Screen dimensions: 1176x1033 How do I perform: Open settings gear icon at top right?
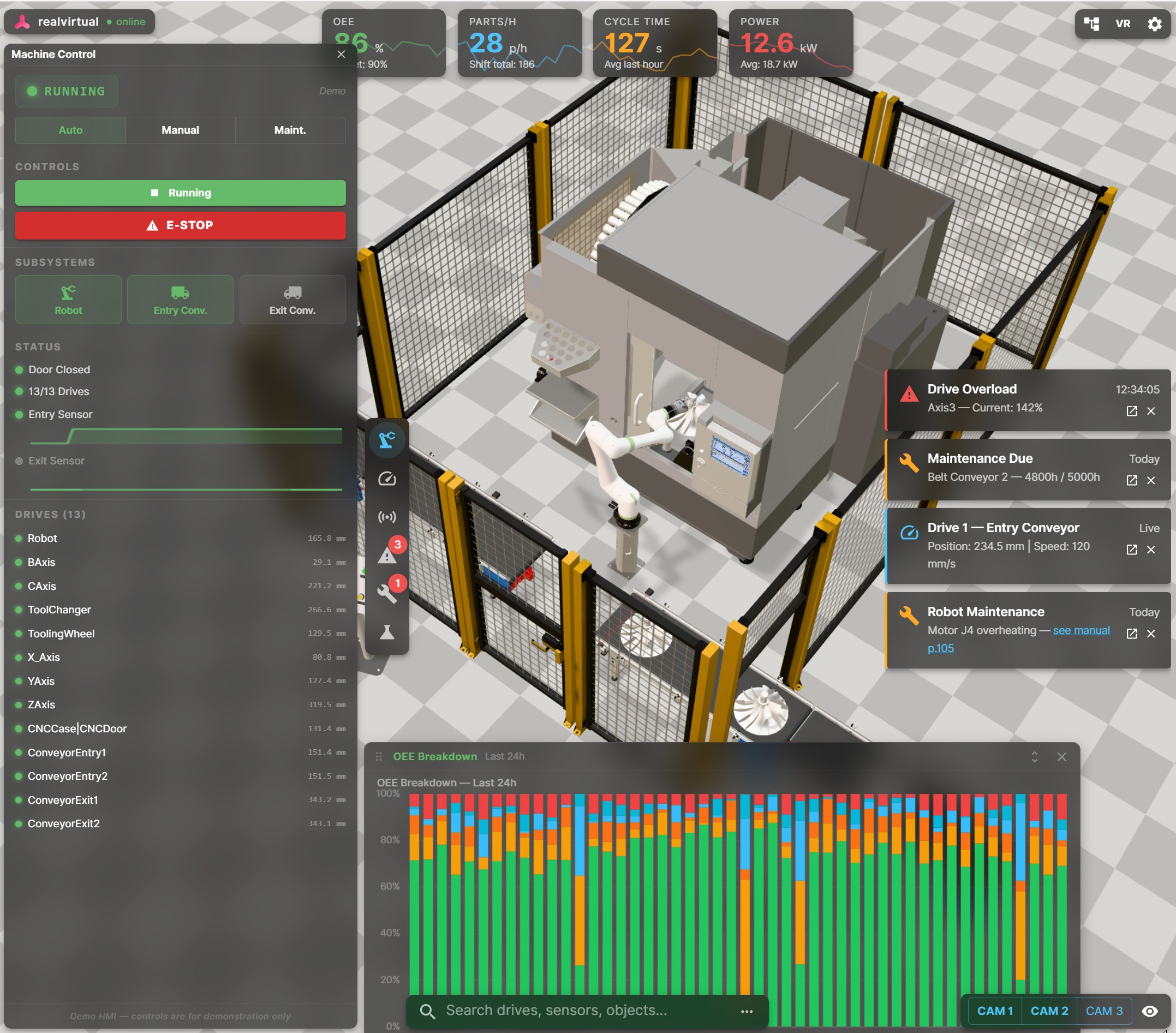tap(1154, 23)
